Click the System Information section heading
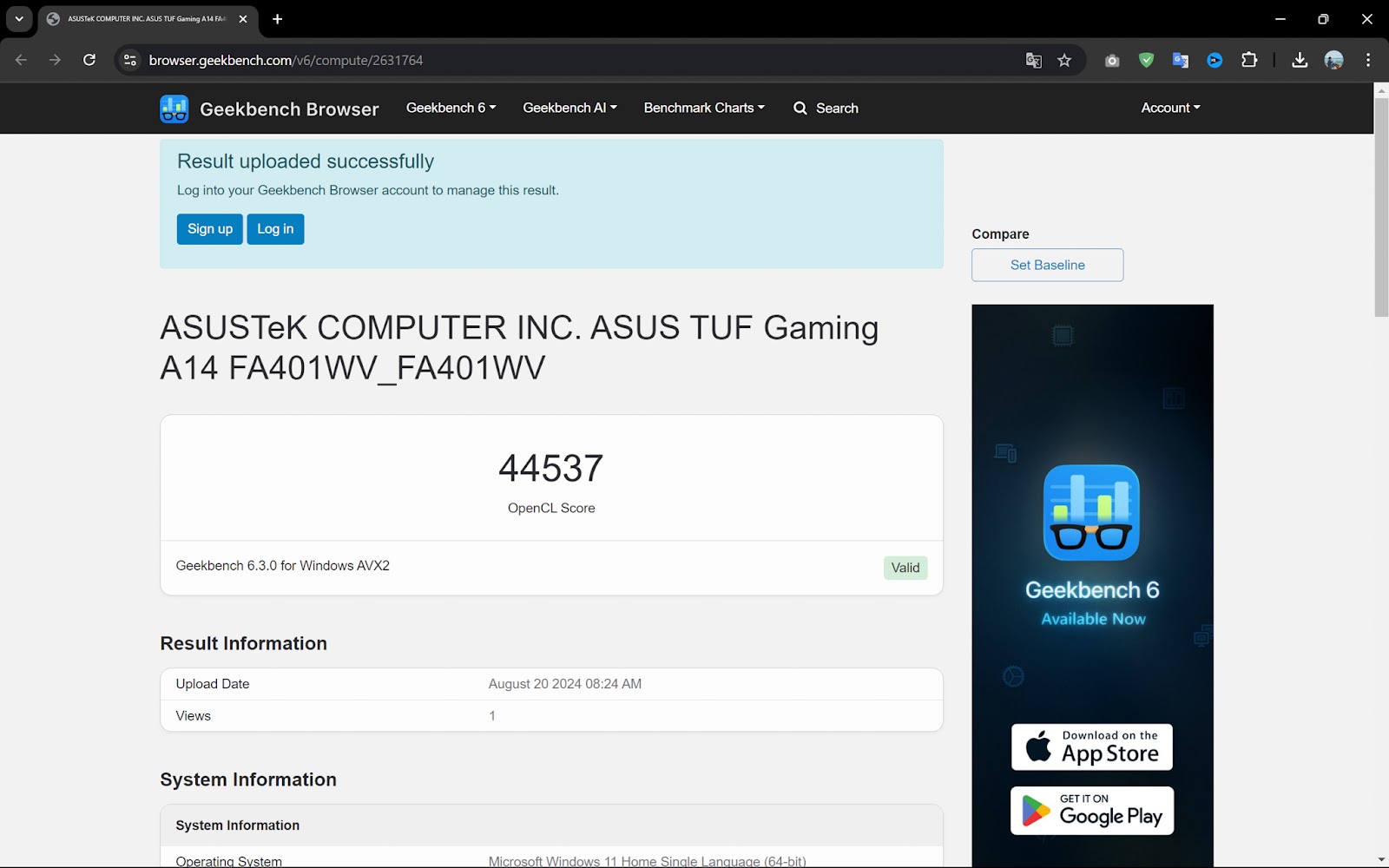This screenshot has width=1389, height=868. click(248, 779)
